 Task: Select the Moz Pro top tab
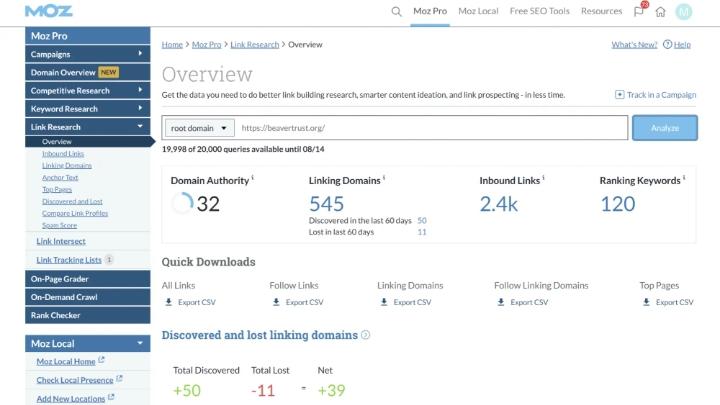430,11
